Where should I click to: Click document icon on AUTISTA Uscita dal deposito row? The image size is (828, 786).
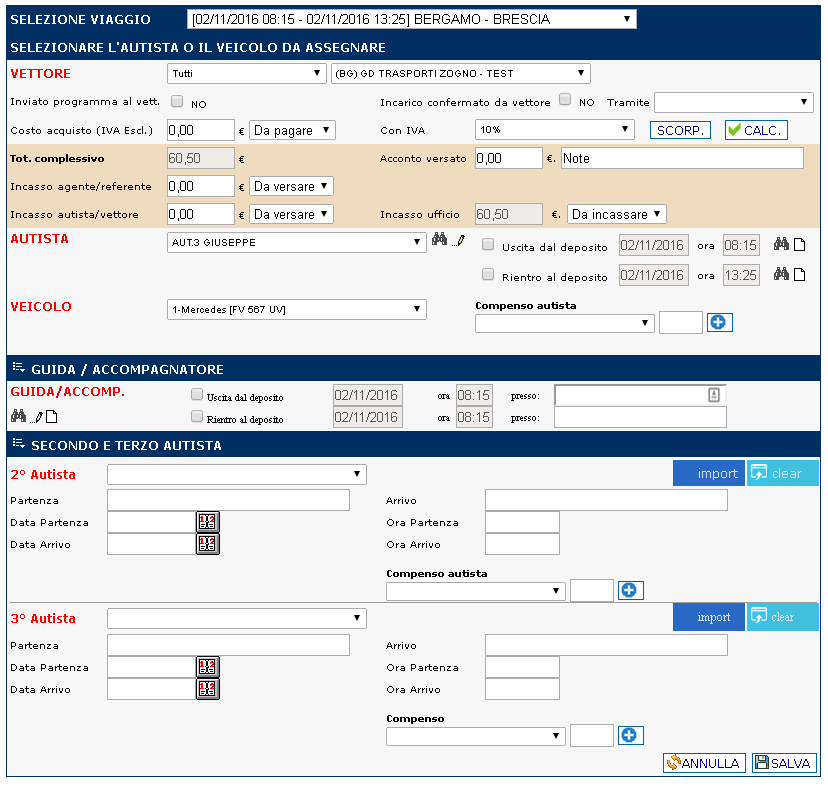(x=799, y=245)
